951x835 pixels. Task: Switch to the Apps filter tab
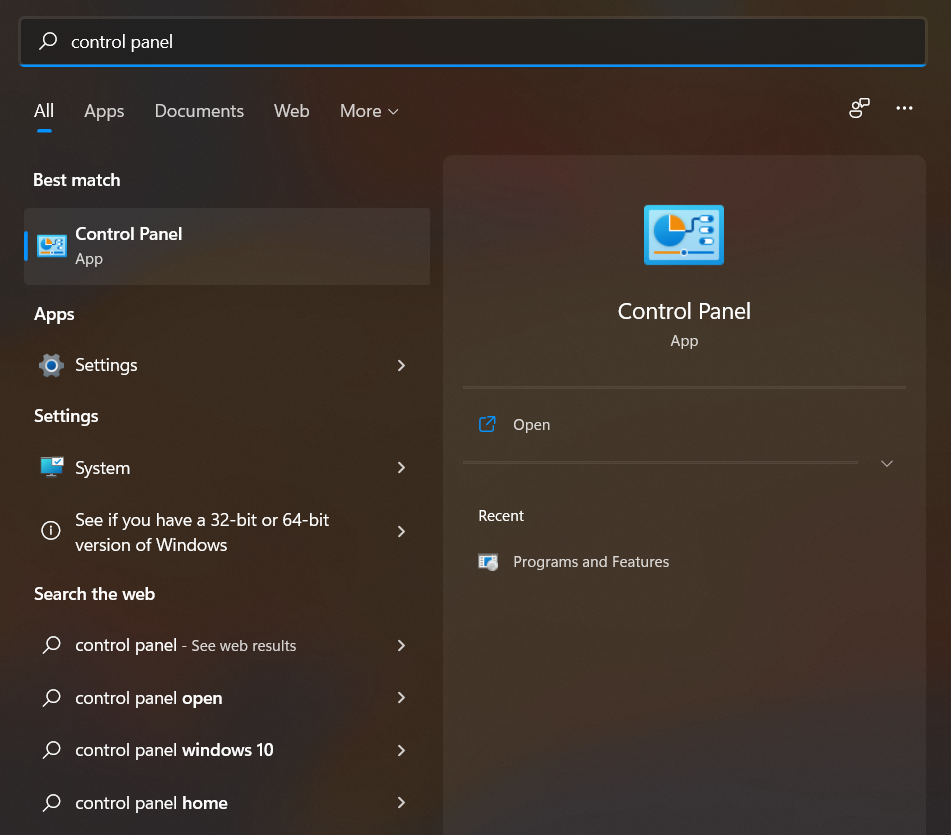point(104,111)
